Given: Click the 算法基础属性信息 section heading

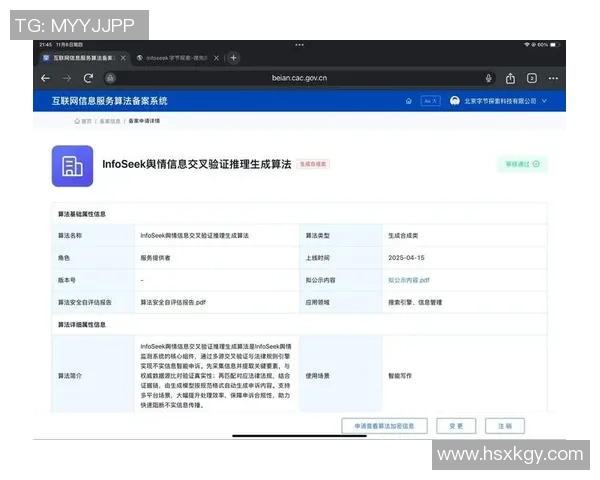Looking at the screenshot, I should coord(82,214).
